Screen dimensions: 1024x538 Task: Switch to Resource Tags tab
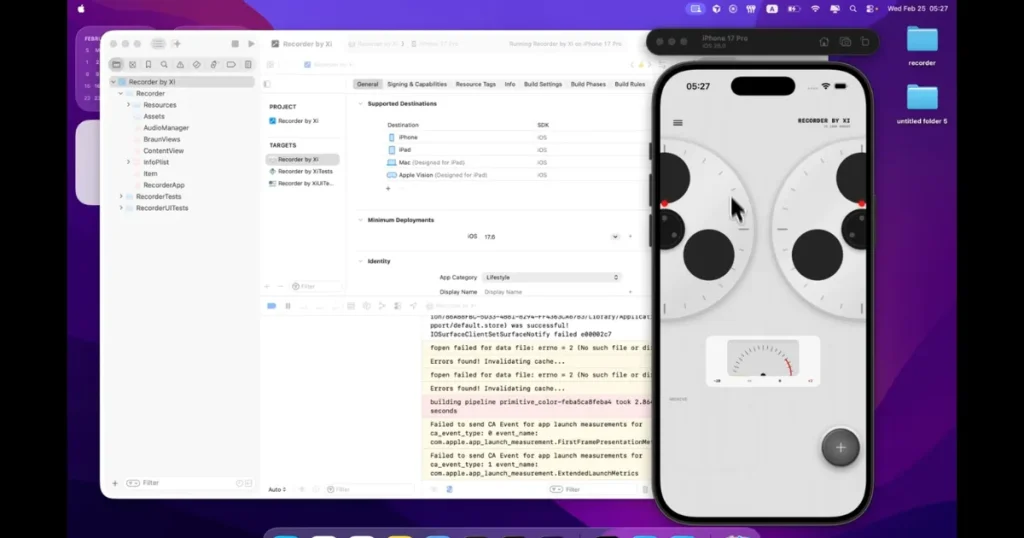point(475,84)
